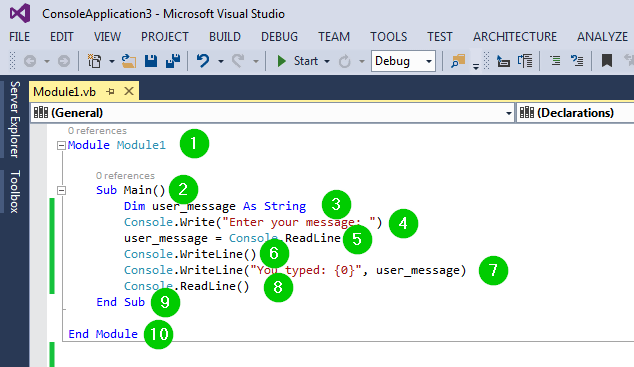The height and width of the screenshot is (367, 634).
Task: Click the Undo arrow icon
Action: click(x=203, y=61)
